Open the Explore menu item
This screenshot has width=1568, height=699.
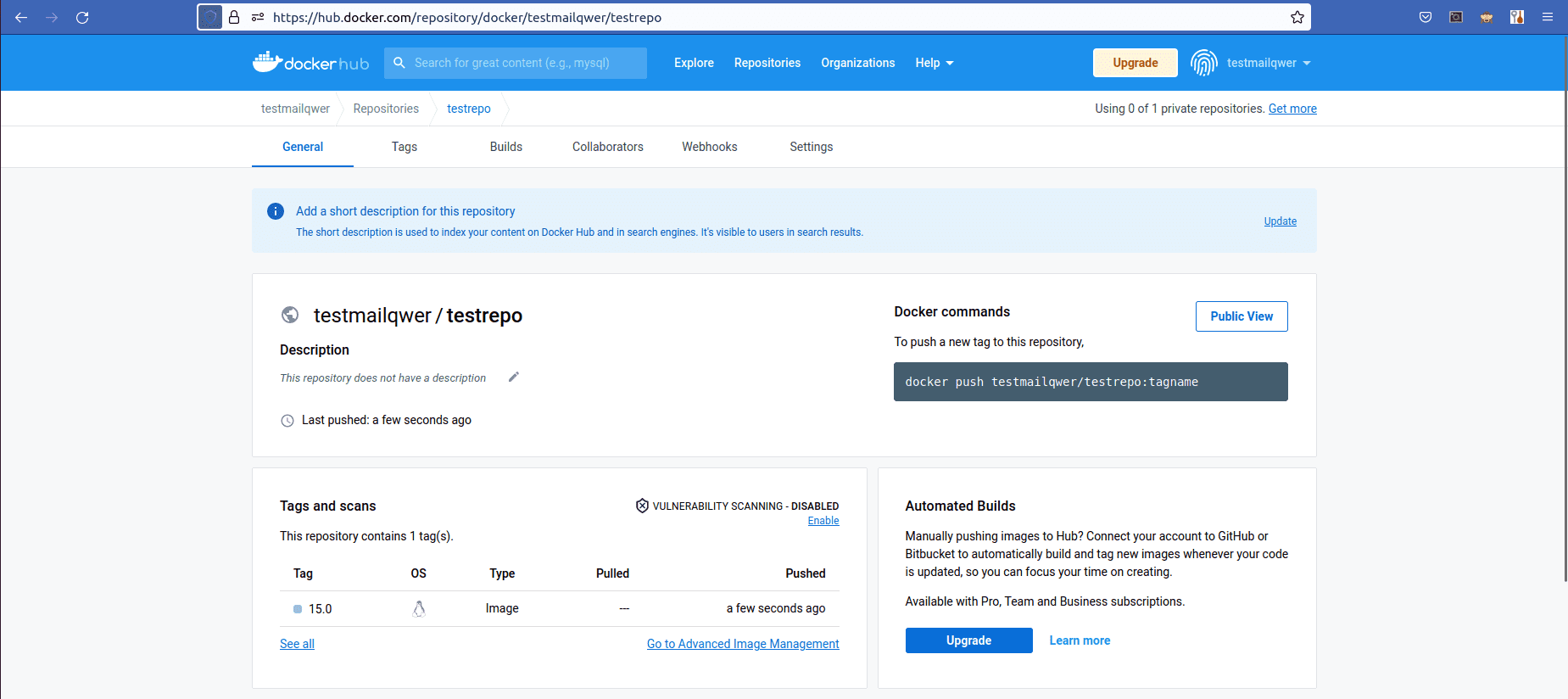[694, 63]
